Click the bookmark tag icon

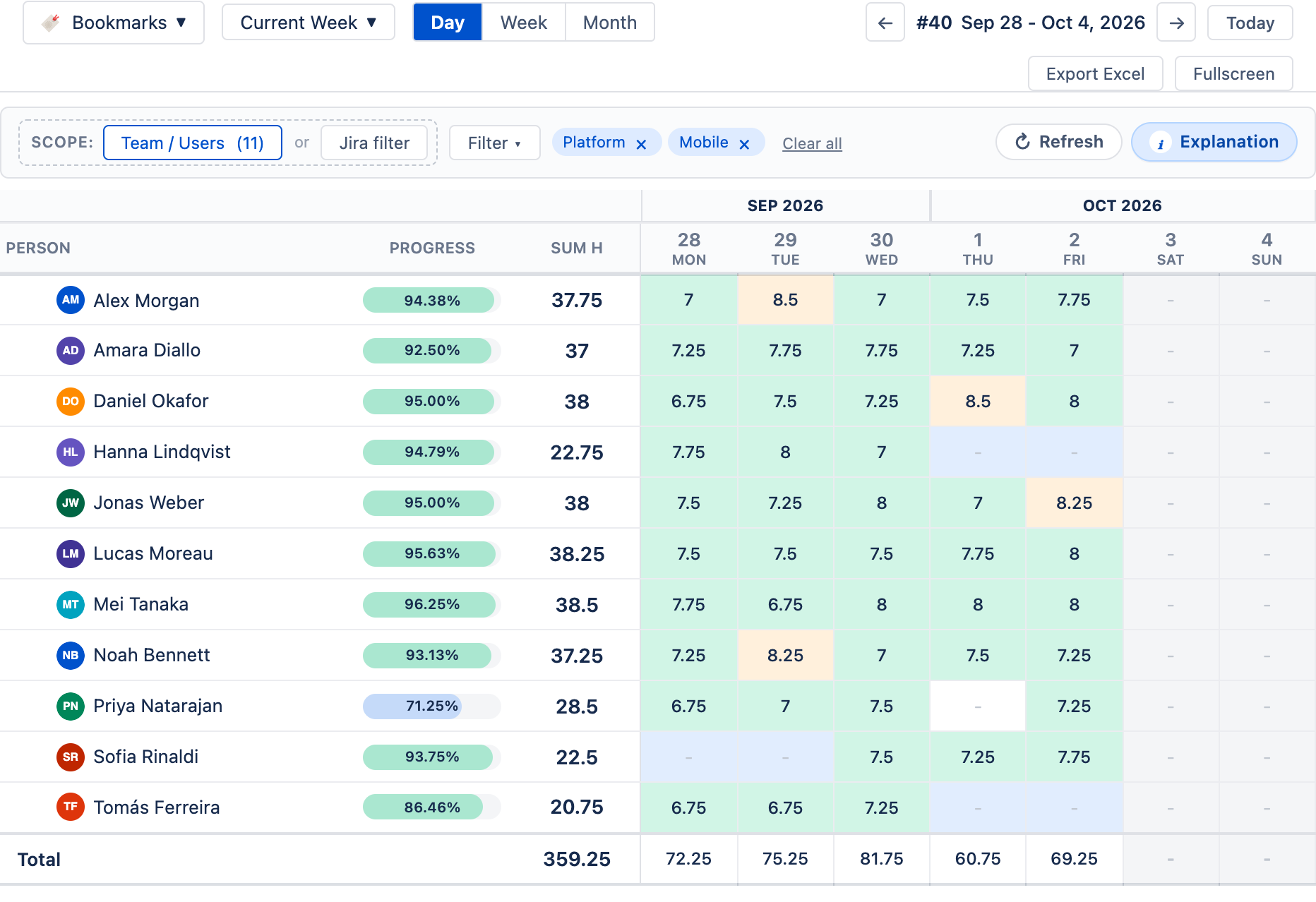(50, 23)
